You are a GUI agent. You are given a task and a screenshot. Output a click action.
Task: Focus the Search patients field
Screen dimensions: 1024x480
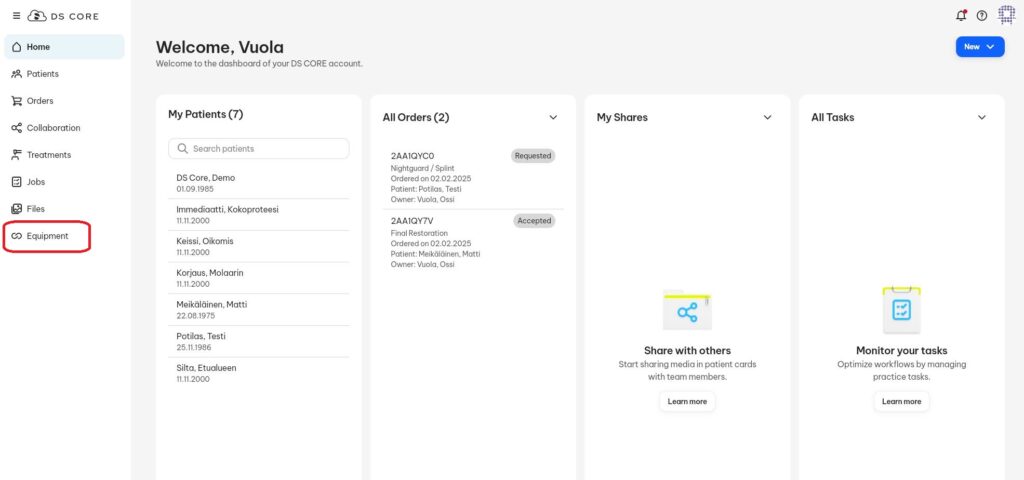265,149
